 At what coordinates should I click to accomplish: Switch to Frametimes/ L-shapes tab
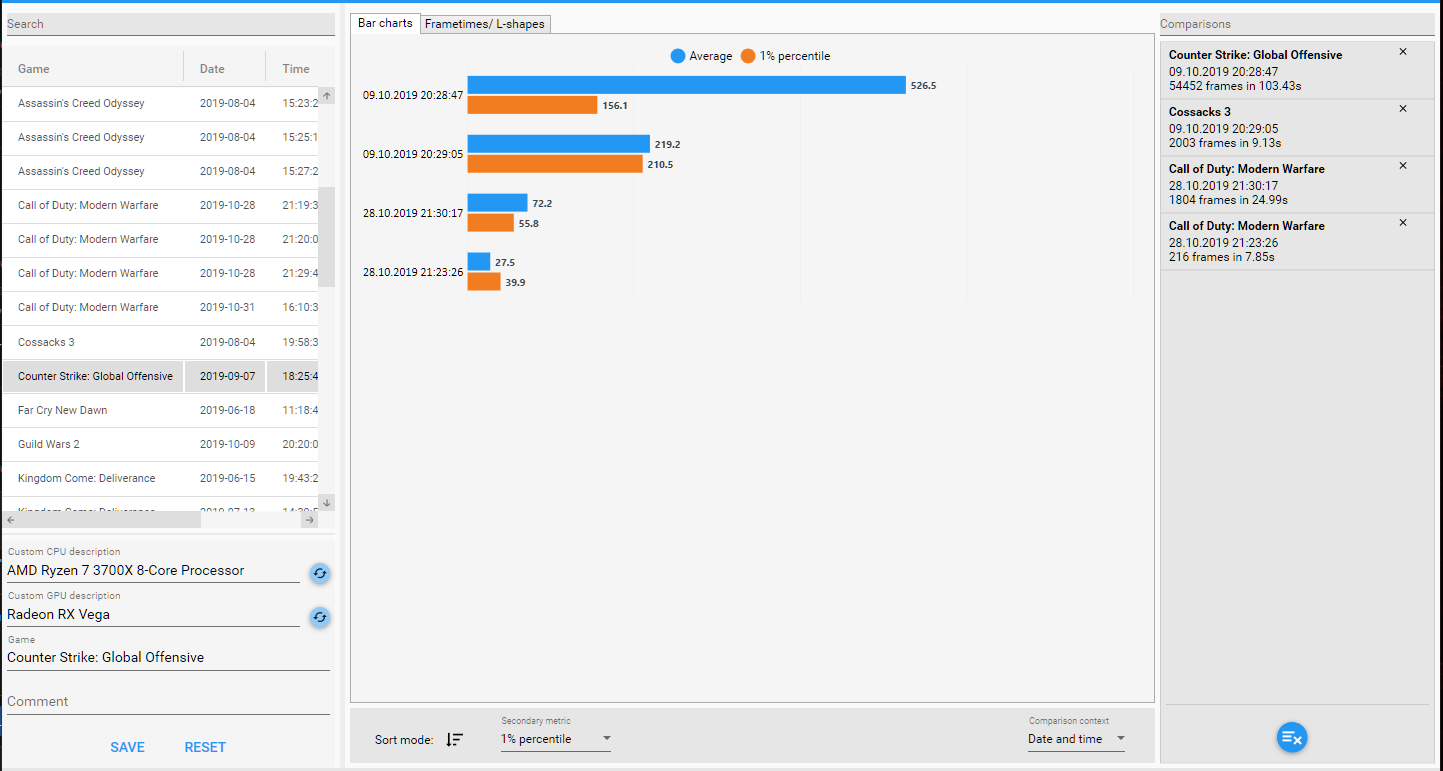click(485, 24)
